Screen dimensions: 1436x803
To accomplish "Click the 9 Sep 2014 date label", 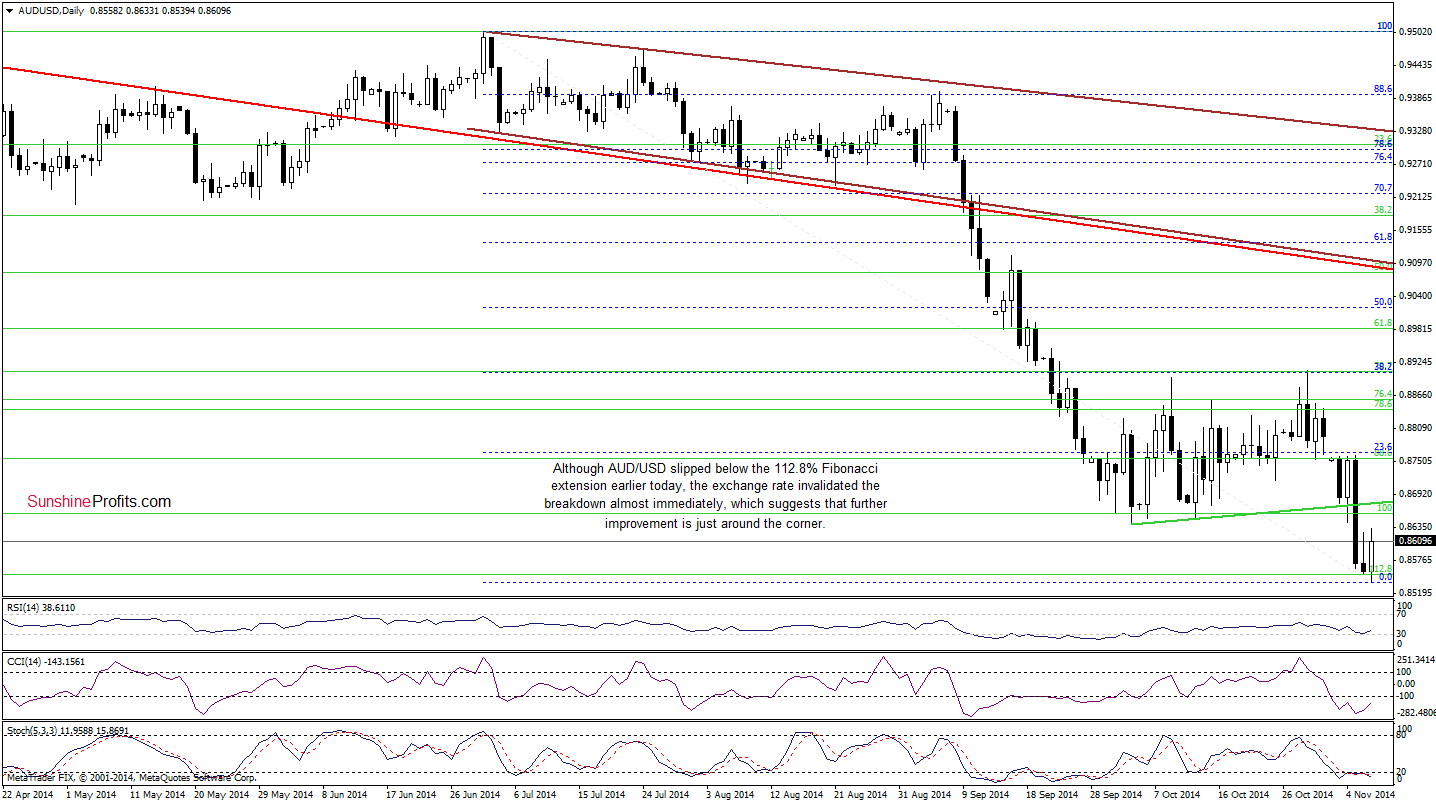I will (x=986, y=794).
